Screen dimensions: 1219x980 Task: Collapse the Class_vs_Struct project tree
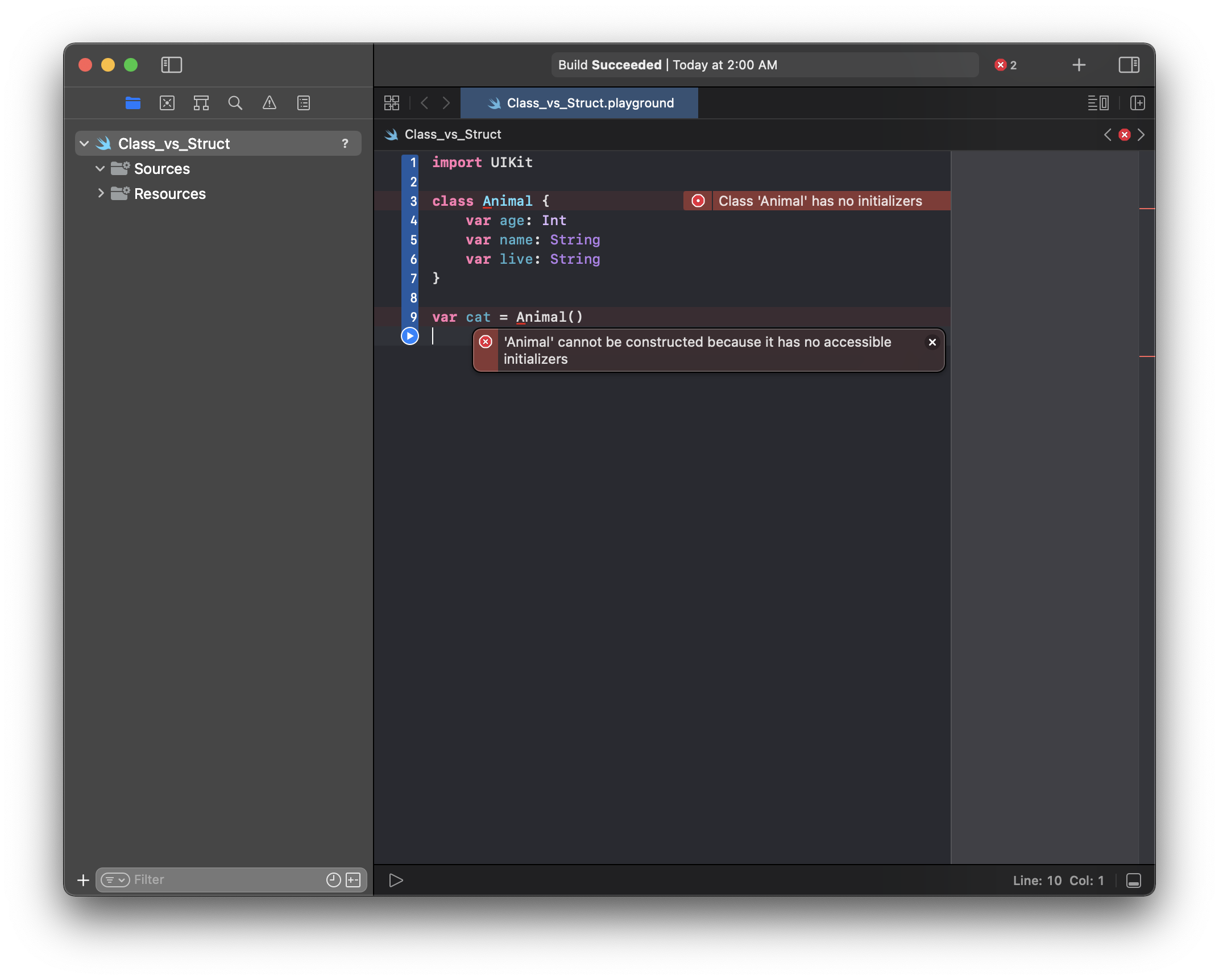click(85, 144)
